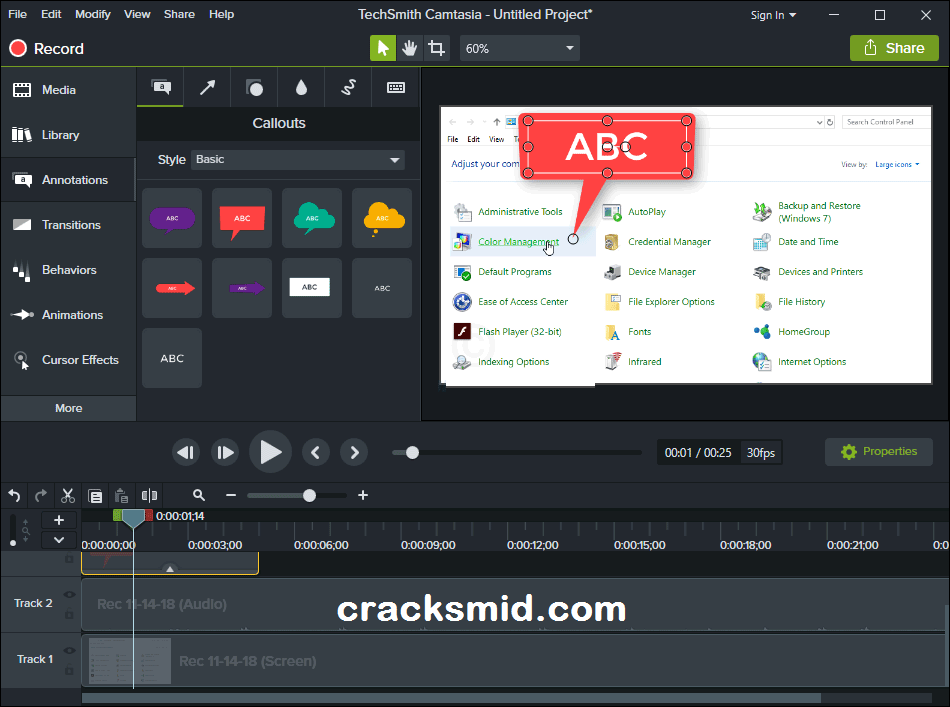
Task: Open the Blur and Highlight droplet tab
Action: 301,87
